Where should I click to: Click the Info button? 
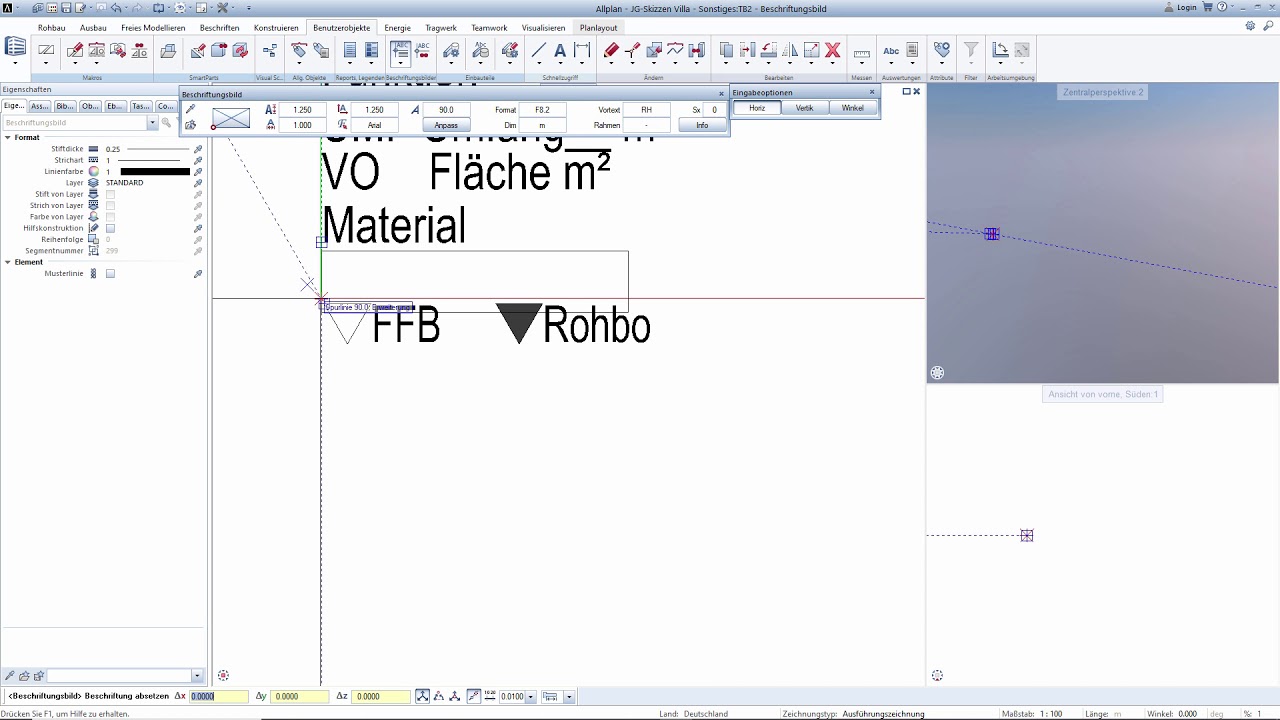(x=702, y=125)
